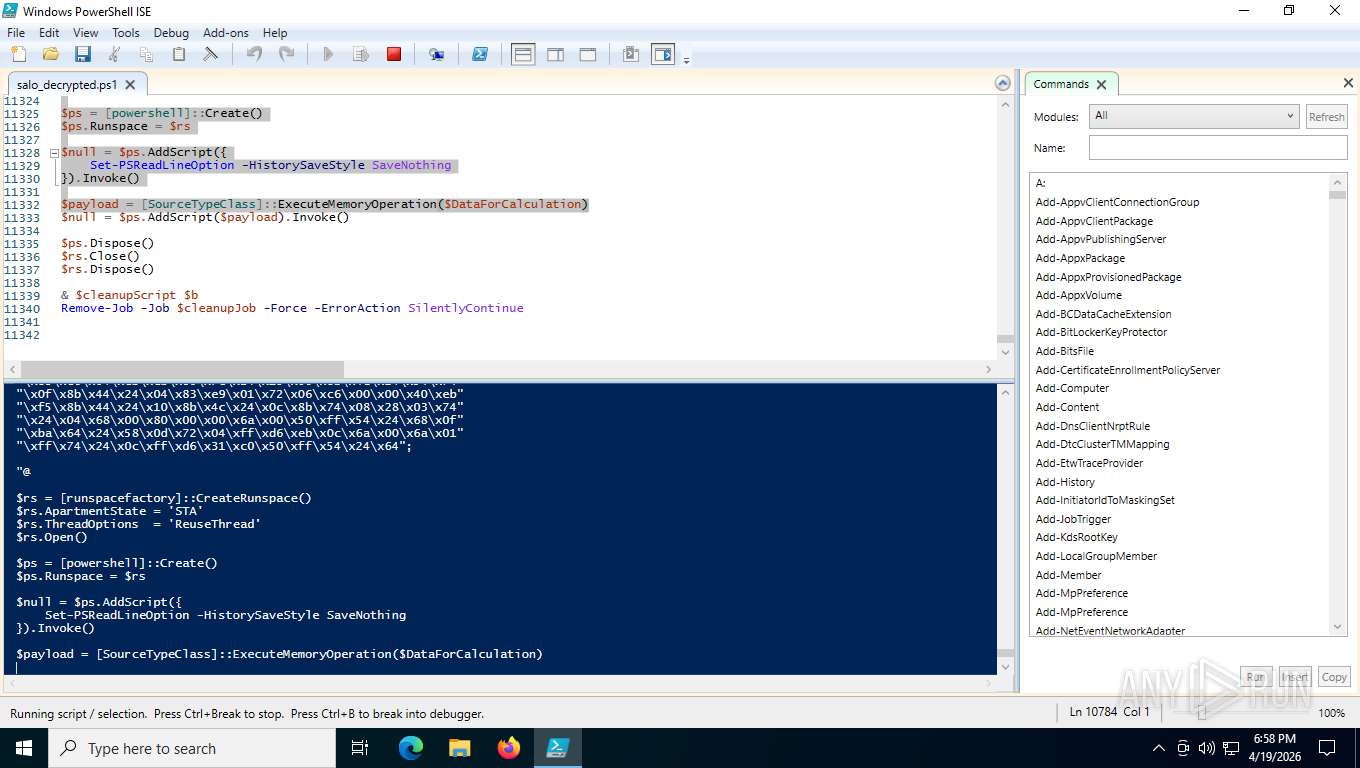Run selection toolbar icon
The height and width of the screenshot is (768, 1360).
click(361, 54)
